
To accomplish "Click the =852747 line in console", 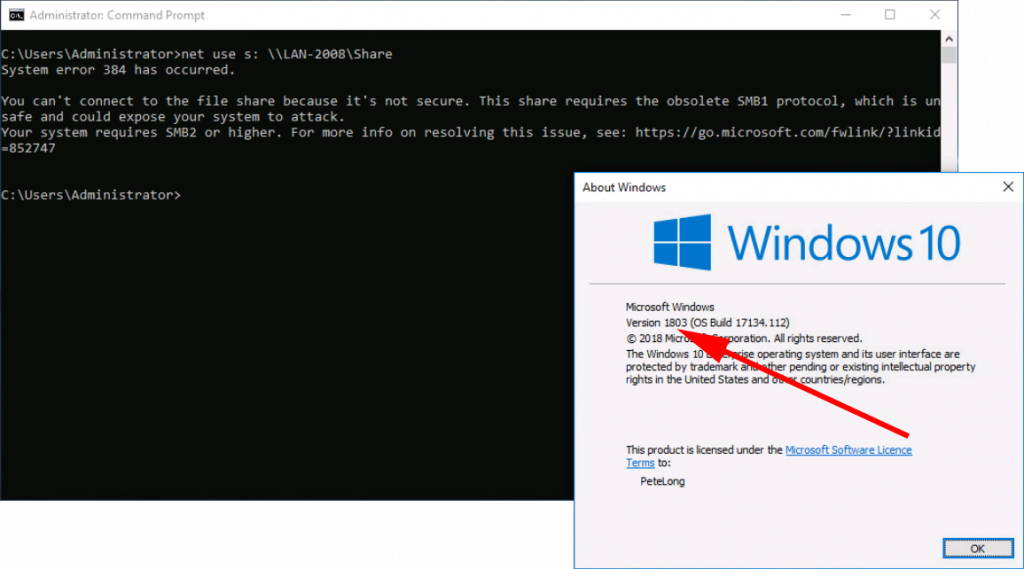I will pos(29,148).
